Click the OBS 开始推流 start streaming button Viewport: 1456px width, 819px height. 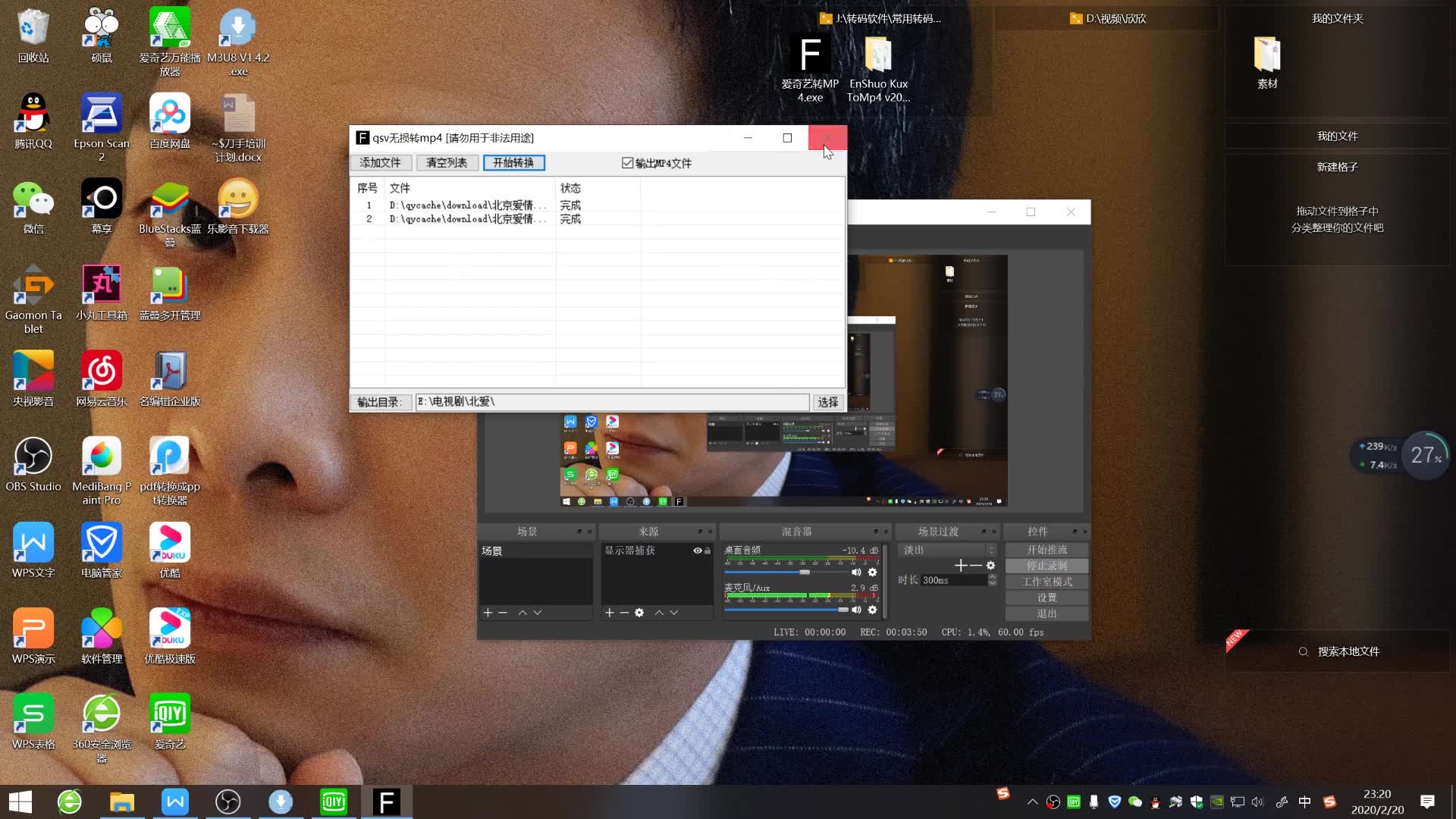[x=1046, y=549]
